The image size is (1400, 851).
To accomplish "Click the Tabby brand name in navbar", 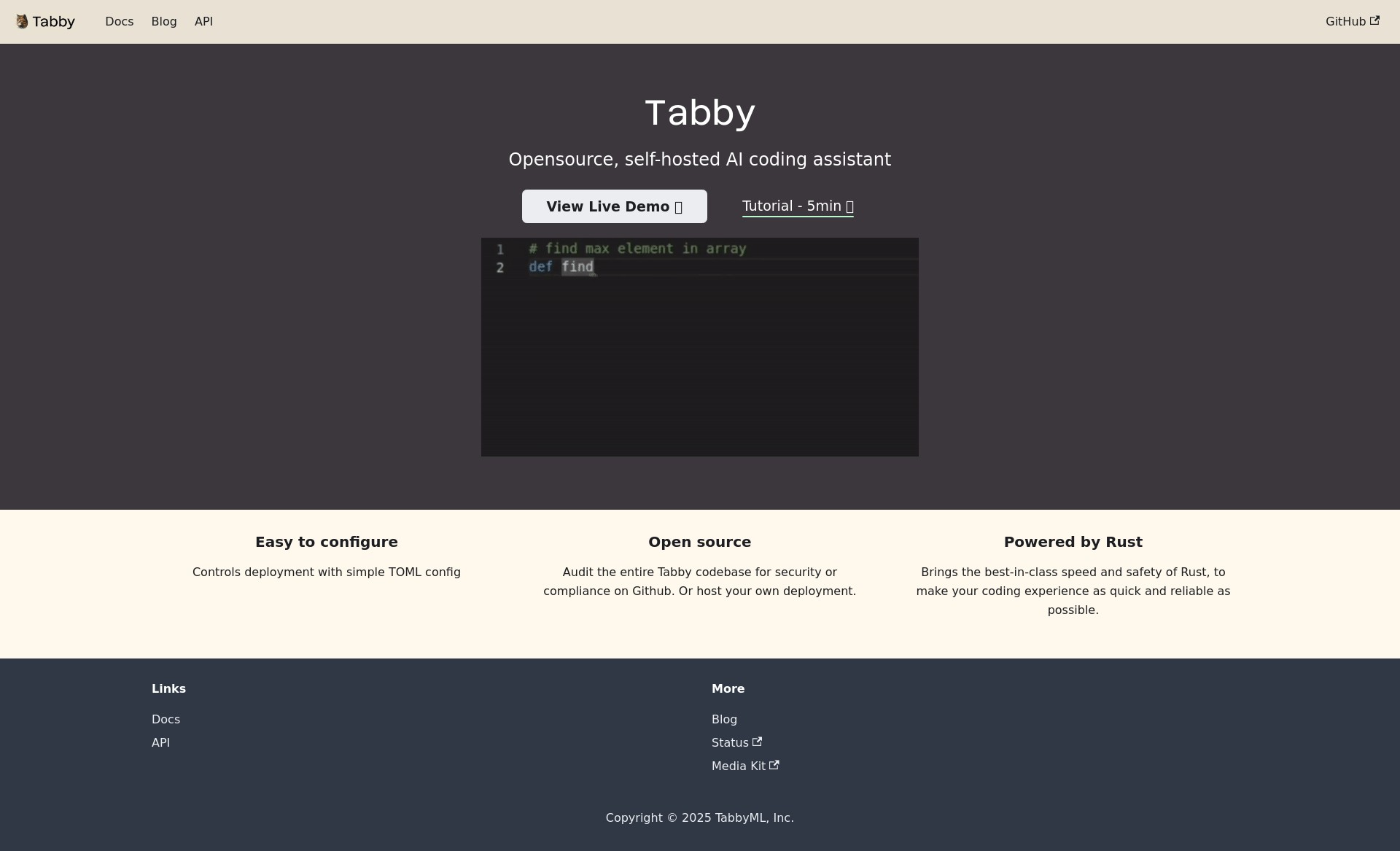I will tap(54, 21).
